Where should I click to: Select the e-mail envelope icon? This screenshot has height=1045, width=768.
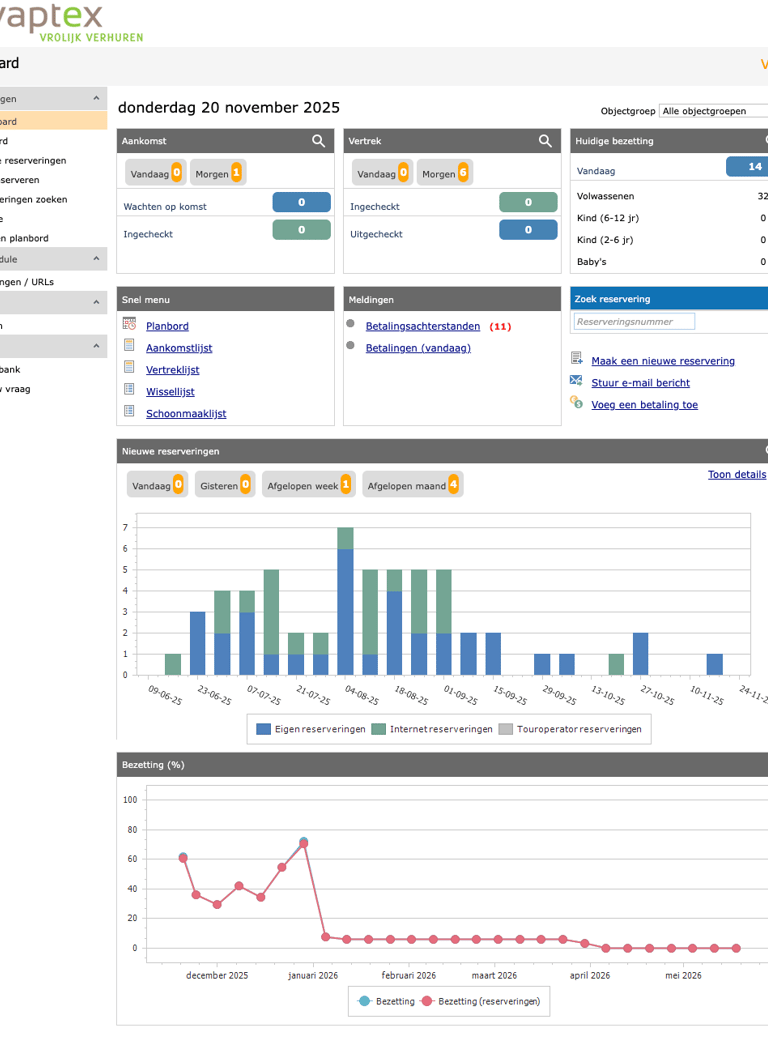[x=576, y=380]
